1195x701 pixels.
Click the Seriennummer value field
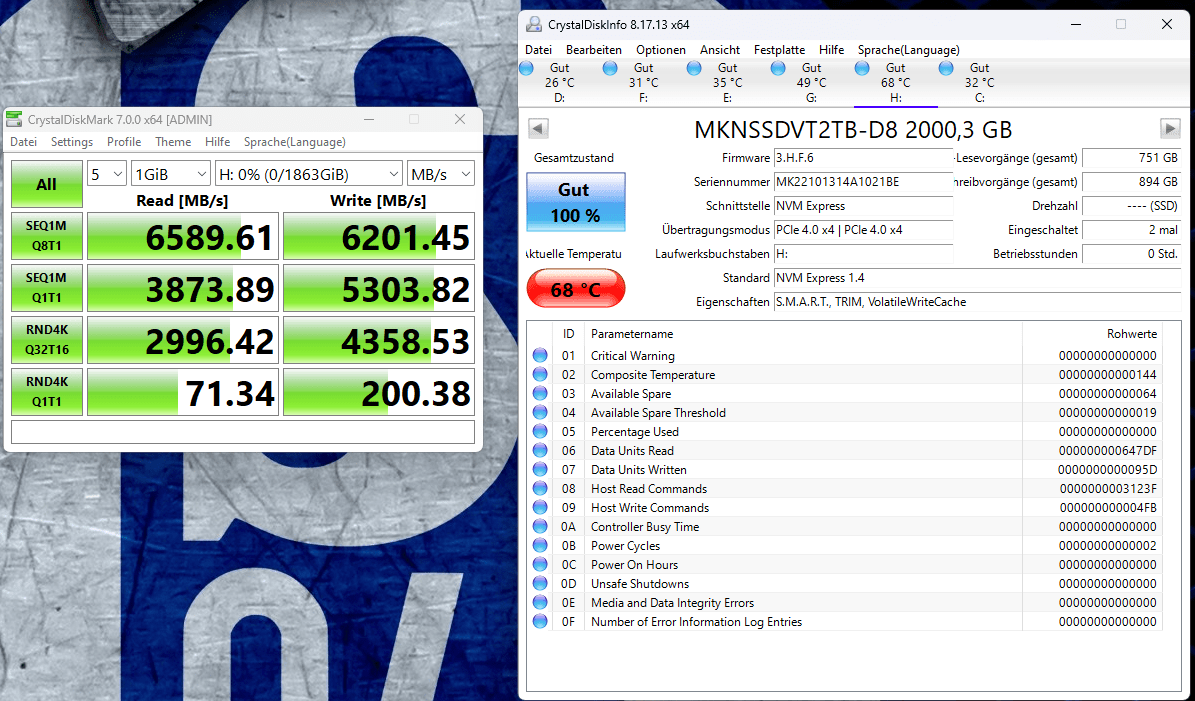[863, 182]
